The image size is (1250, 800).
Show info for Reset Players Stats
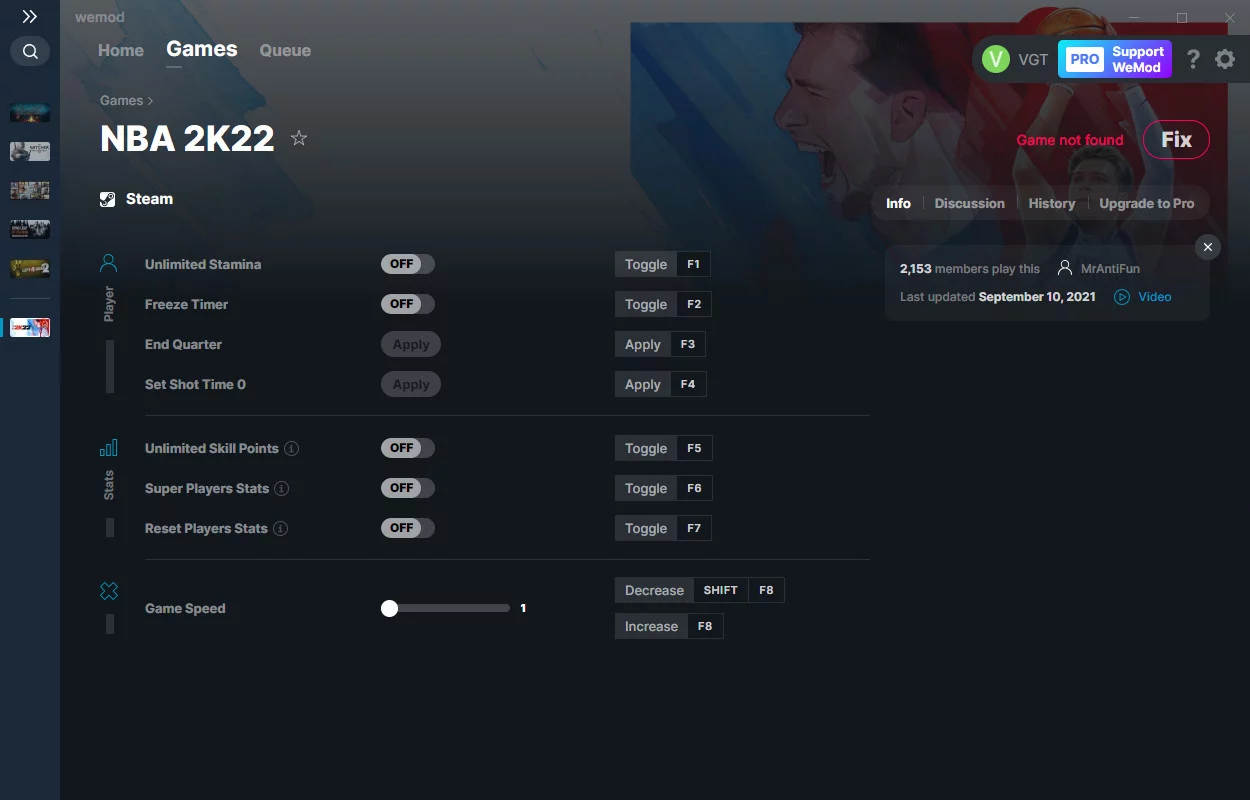(281, 528)
